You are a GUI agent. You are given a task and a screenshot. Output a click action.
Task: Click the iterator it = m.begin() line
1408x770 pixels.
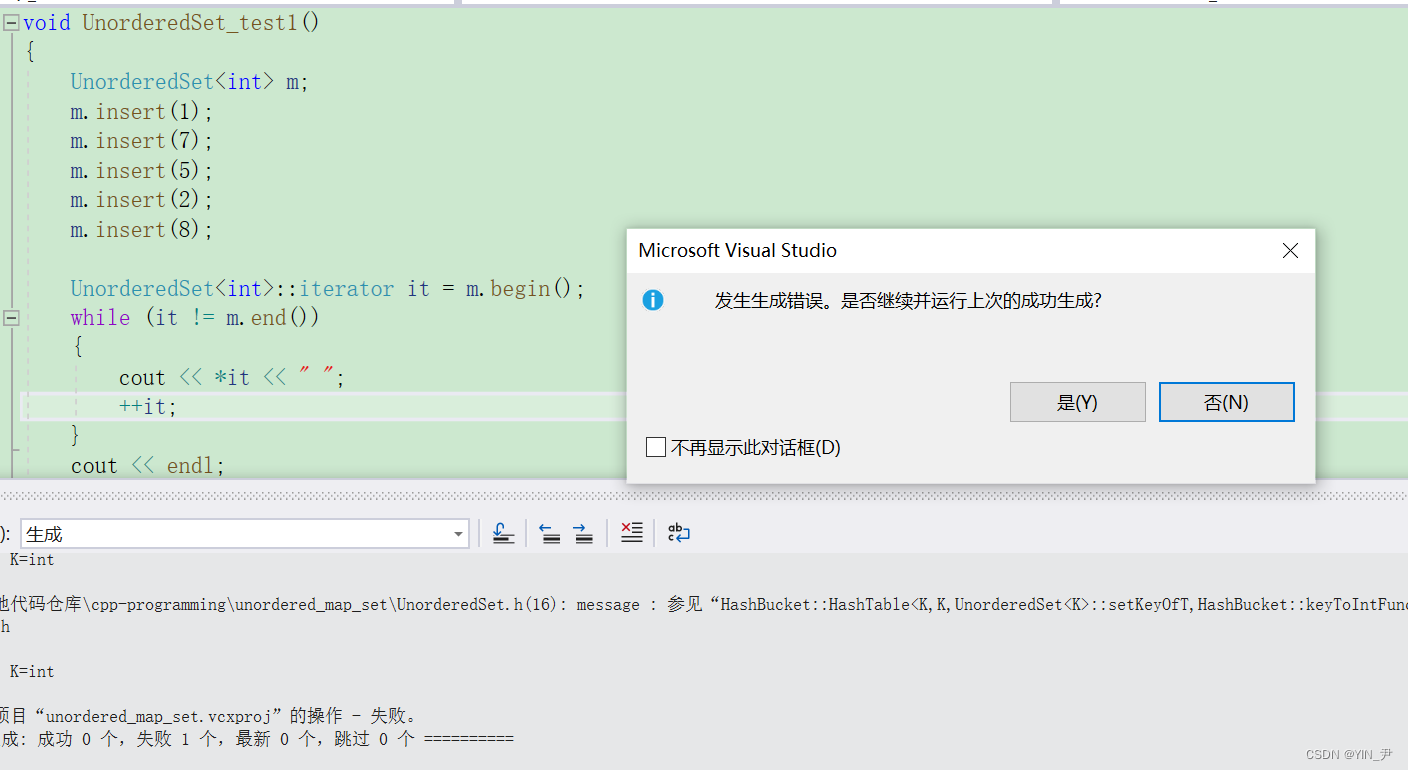tap(327, 288)
